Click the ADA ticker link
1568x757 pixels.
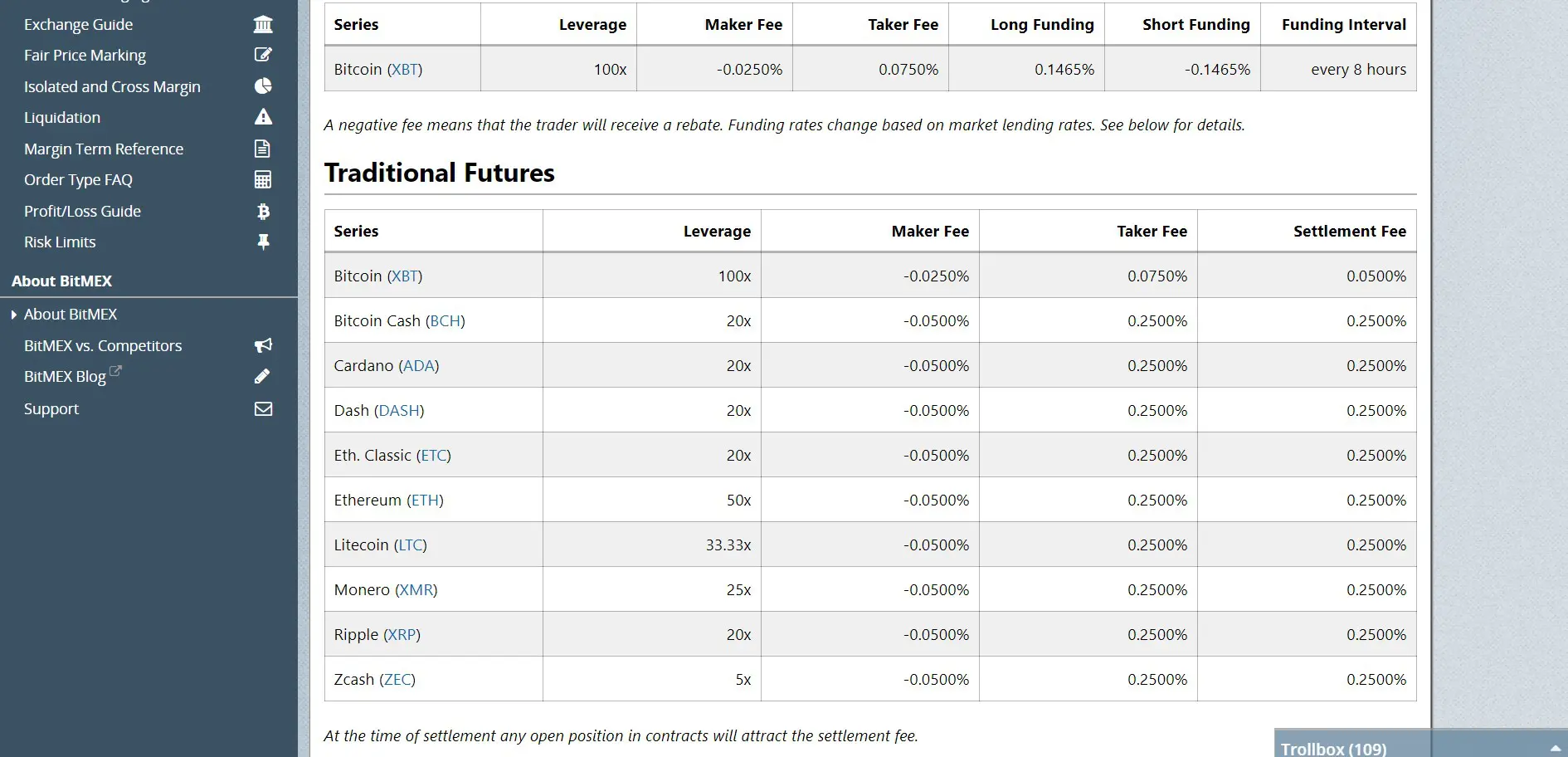point(419,365)
